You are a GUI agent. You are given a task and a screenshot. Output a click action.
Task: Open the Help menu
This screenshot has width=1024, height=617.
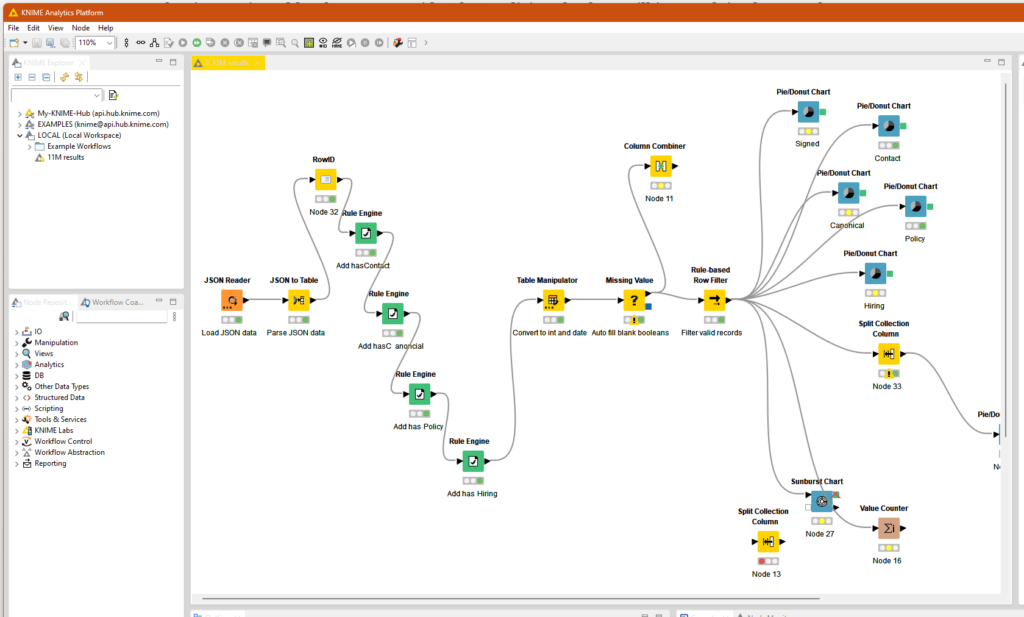106,28
